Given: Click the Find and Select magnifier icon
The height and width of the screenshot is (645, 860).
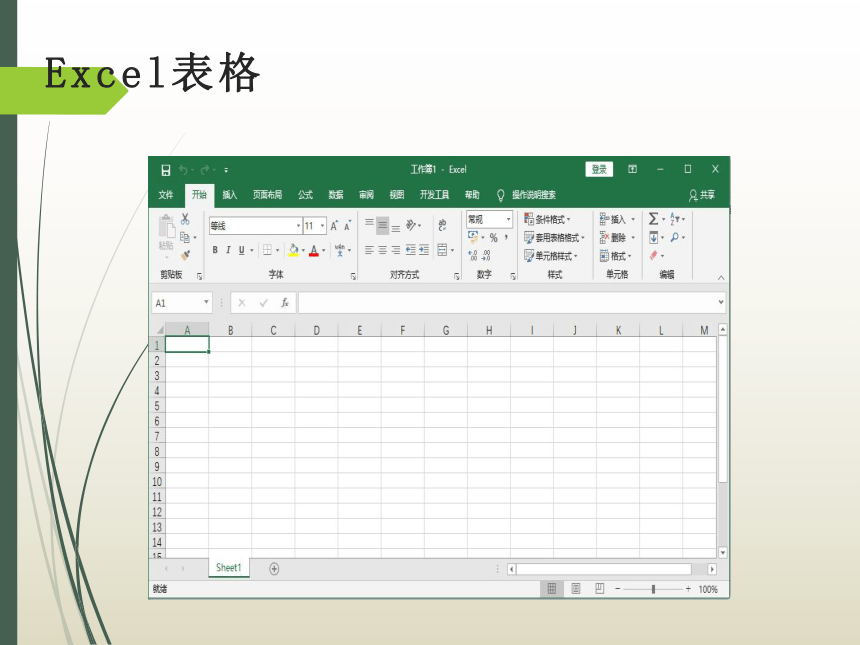Looking at the screenshot, I should pos(675,237).
